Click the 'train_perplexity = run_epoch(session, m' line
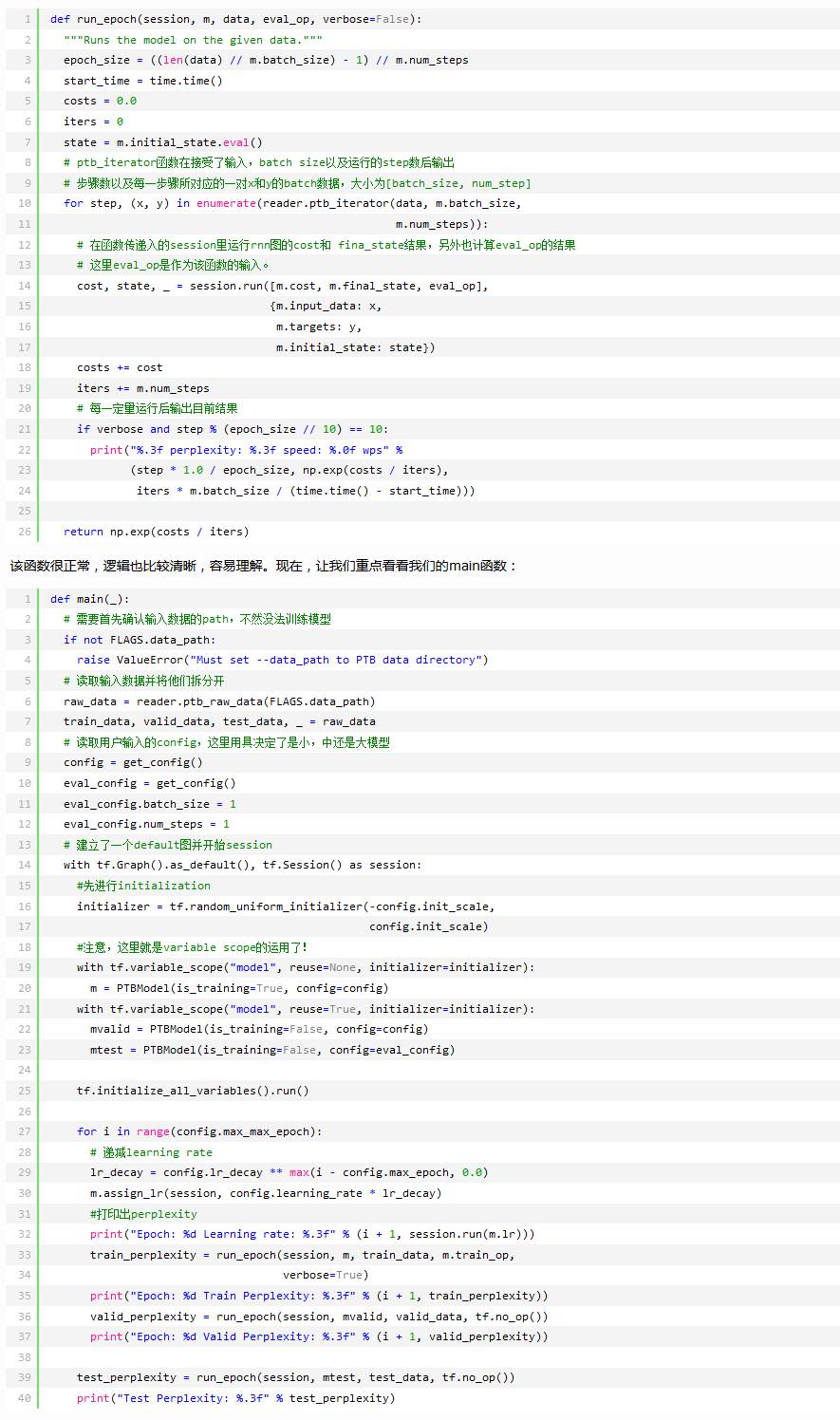Image resolution: width=840 pixels, height=1420 pixels. (x=303, y=1255)
